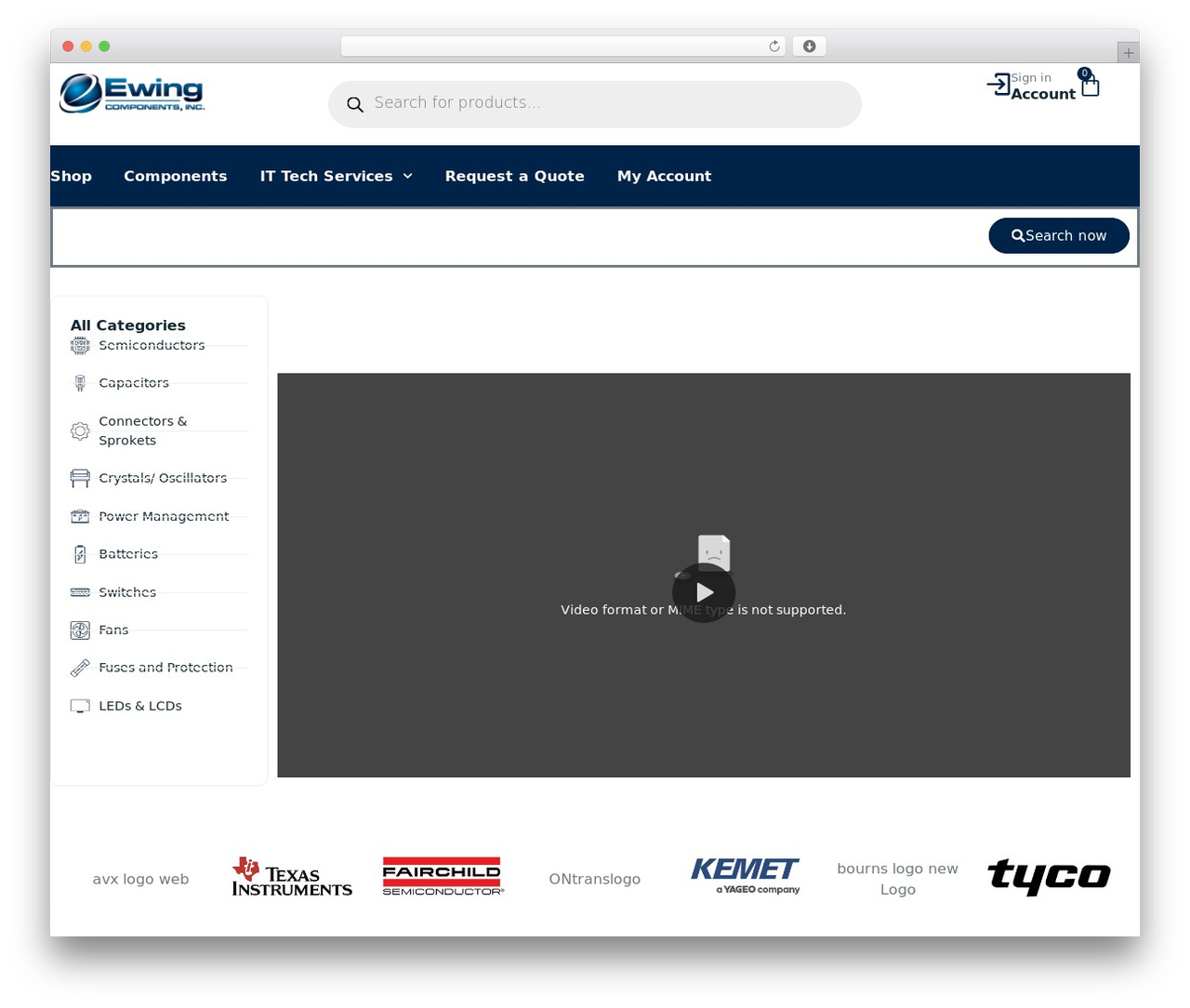Image resolution: width=1190 pixels, height=1008 pixels.
Task: Open the Power Management category link
Action: tap(164, 516)
